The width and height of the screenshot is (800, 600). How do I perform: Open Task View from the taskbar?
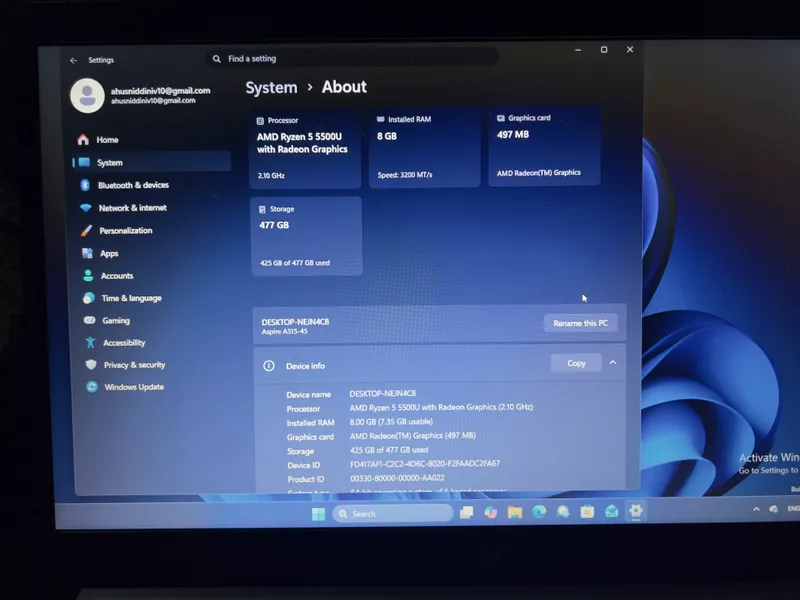pos(466,512)
